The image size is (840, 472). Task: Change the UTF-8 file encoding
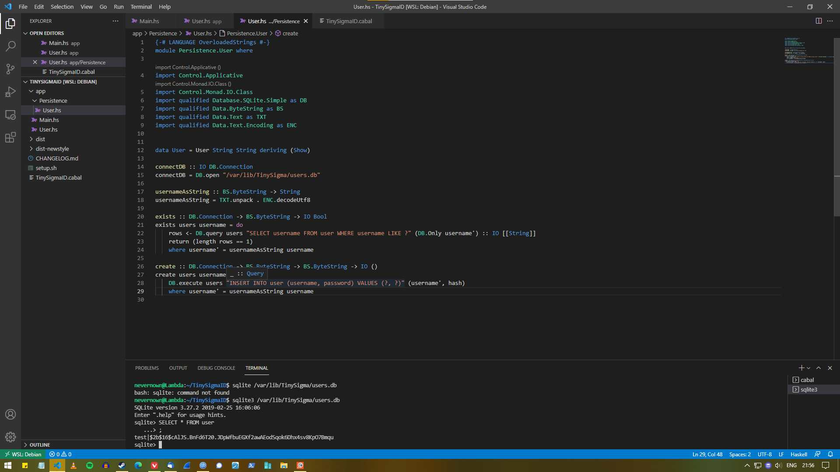(x=764, y=454)
